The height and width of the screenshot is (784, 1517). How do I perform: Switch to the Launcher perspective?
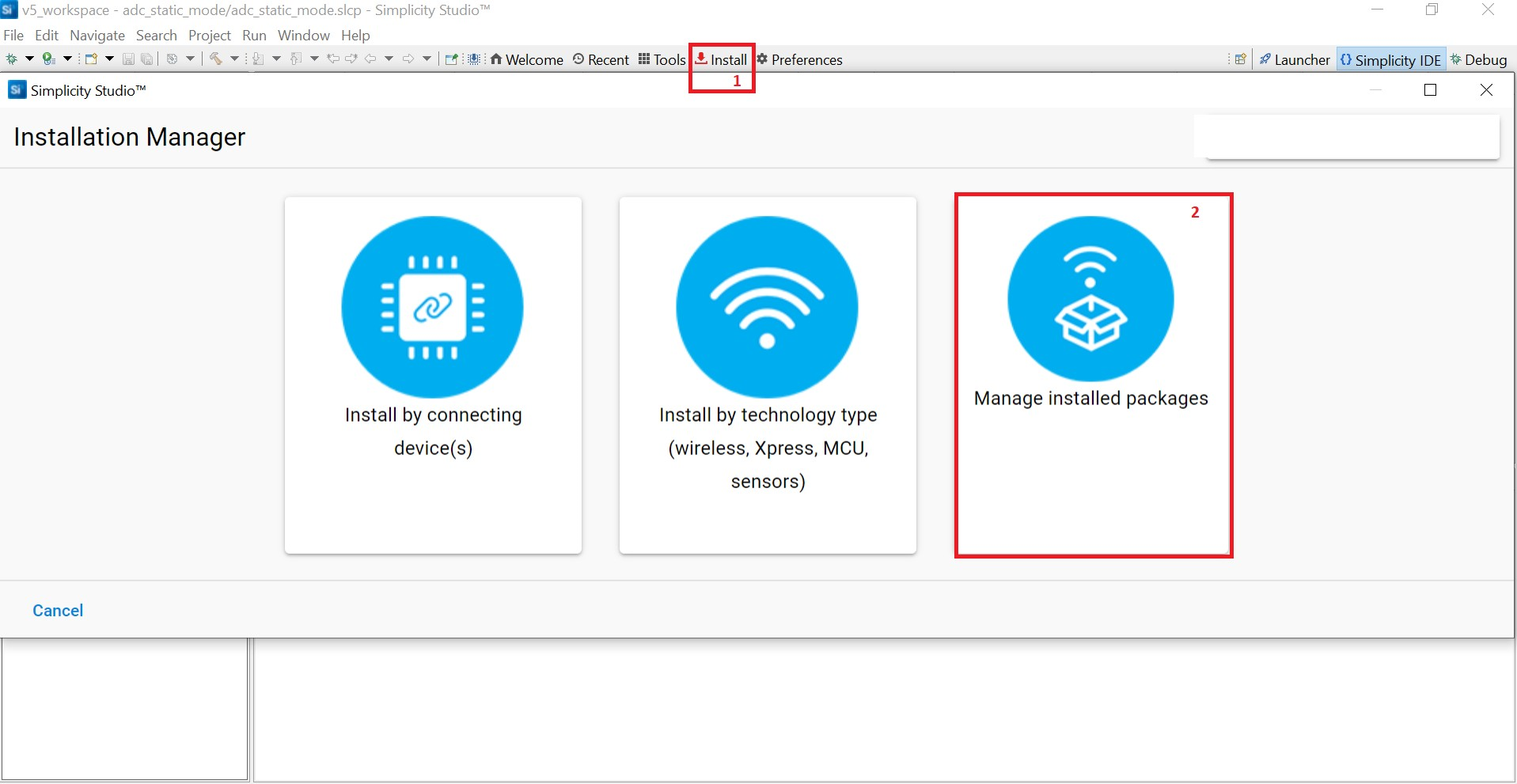pos(1295,59)
